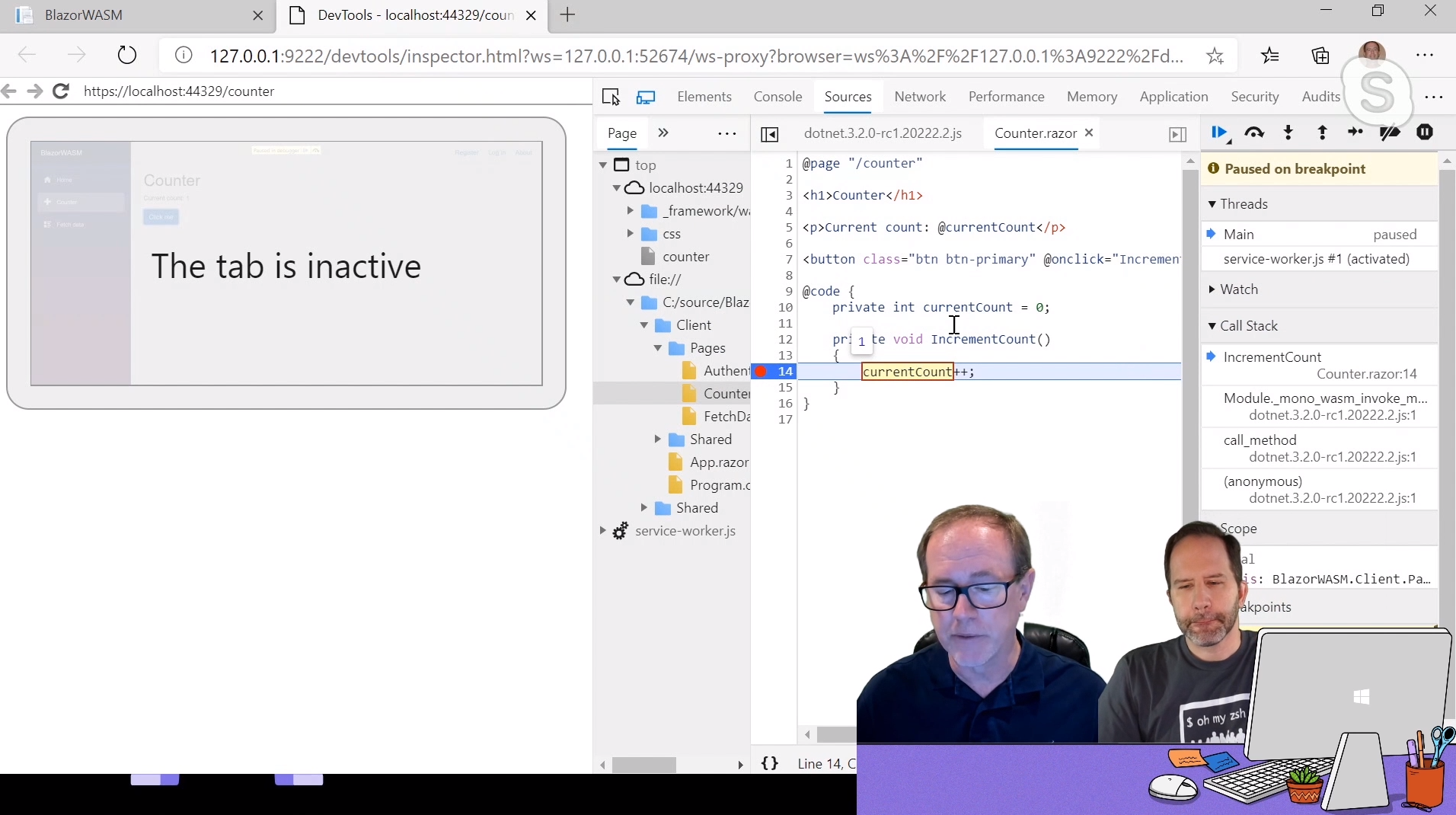The image size is (1456, 815).
Task: Collapse the Pages folder
Action: [658, 348]
